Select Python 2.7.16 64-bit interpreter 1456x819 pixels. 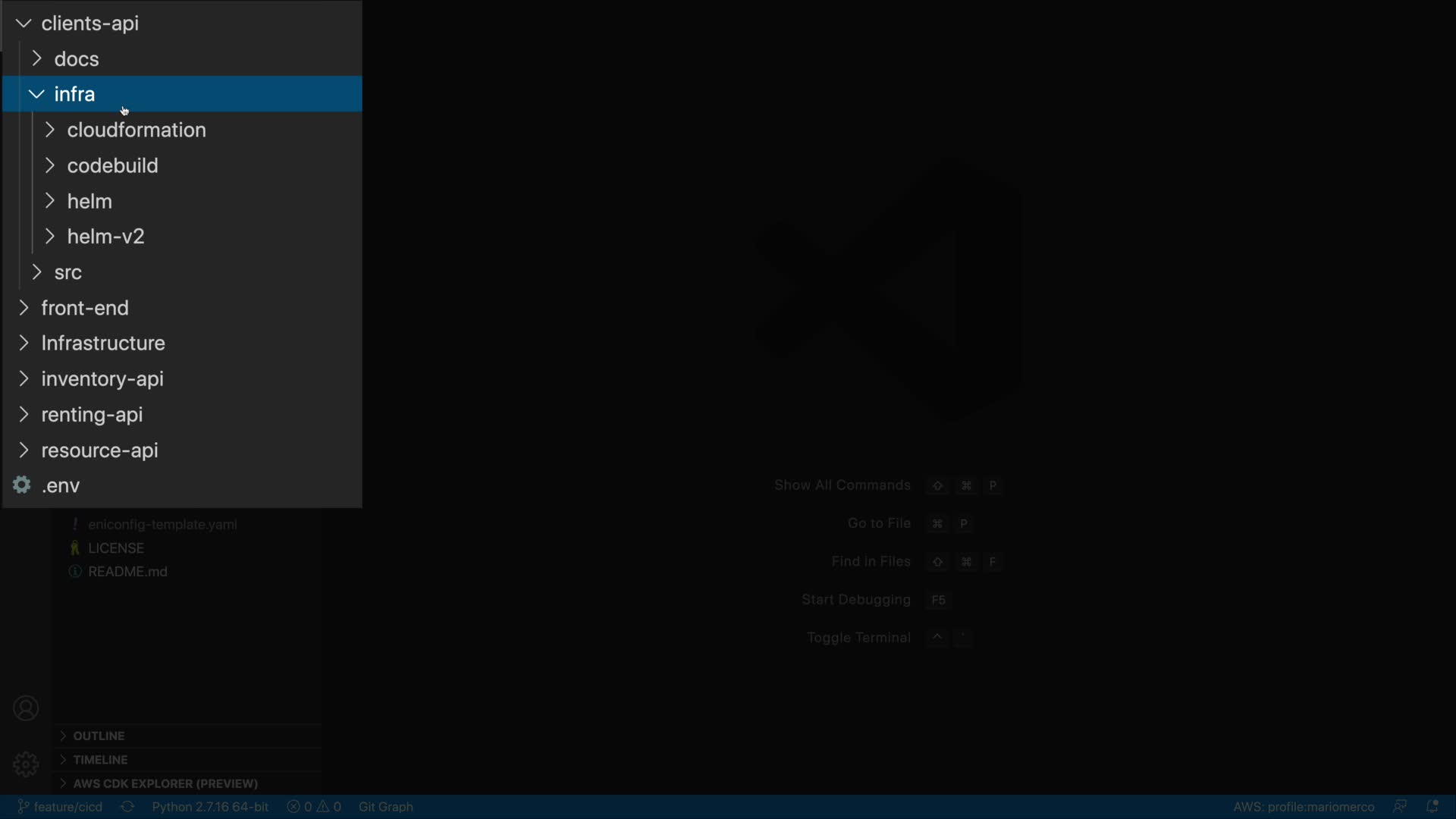pyautogui.click(x=210, y=807)
